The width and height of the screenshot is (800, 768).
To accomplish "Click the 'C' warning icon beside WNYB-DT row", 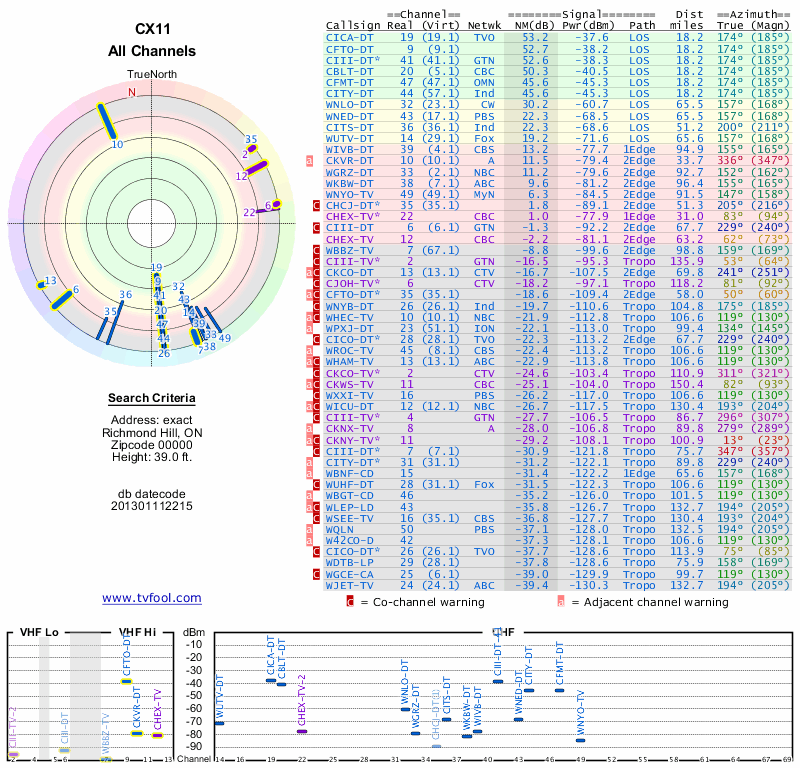I will [x=316, y=306].
